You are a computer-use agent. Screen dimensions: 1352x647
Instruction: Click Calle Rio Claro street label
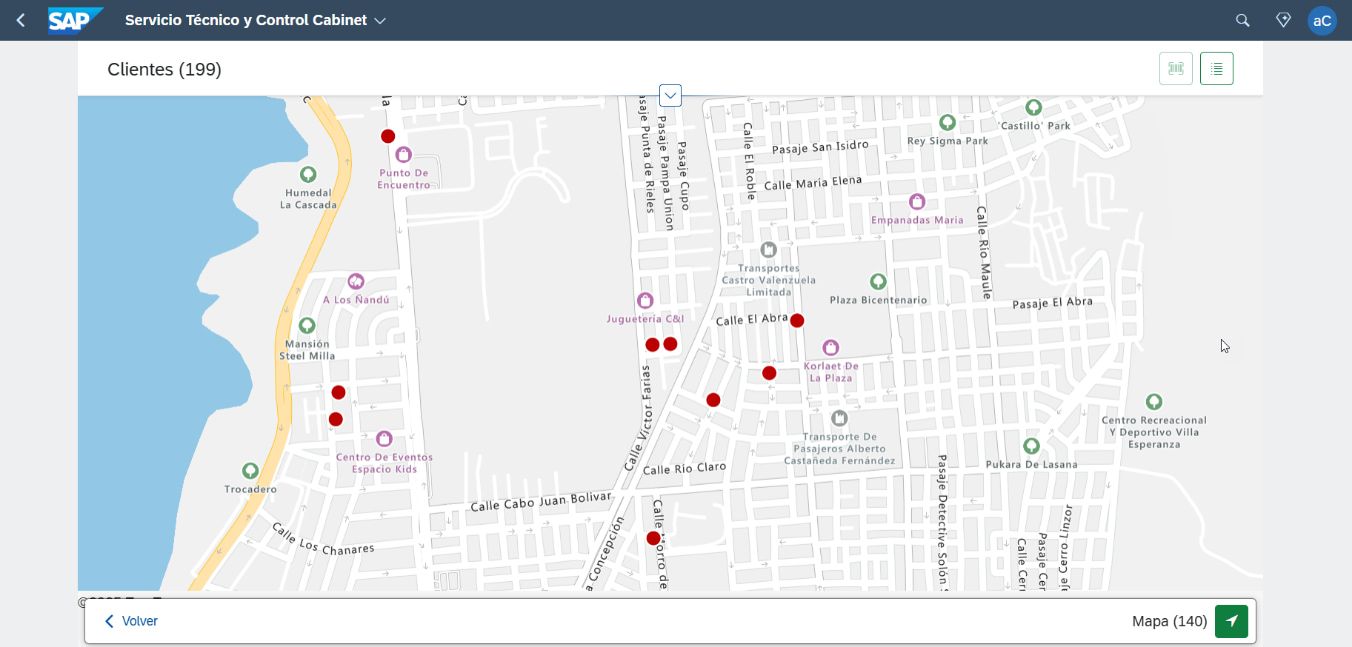(685, 468)
